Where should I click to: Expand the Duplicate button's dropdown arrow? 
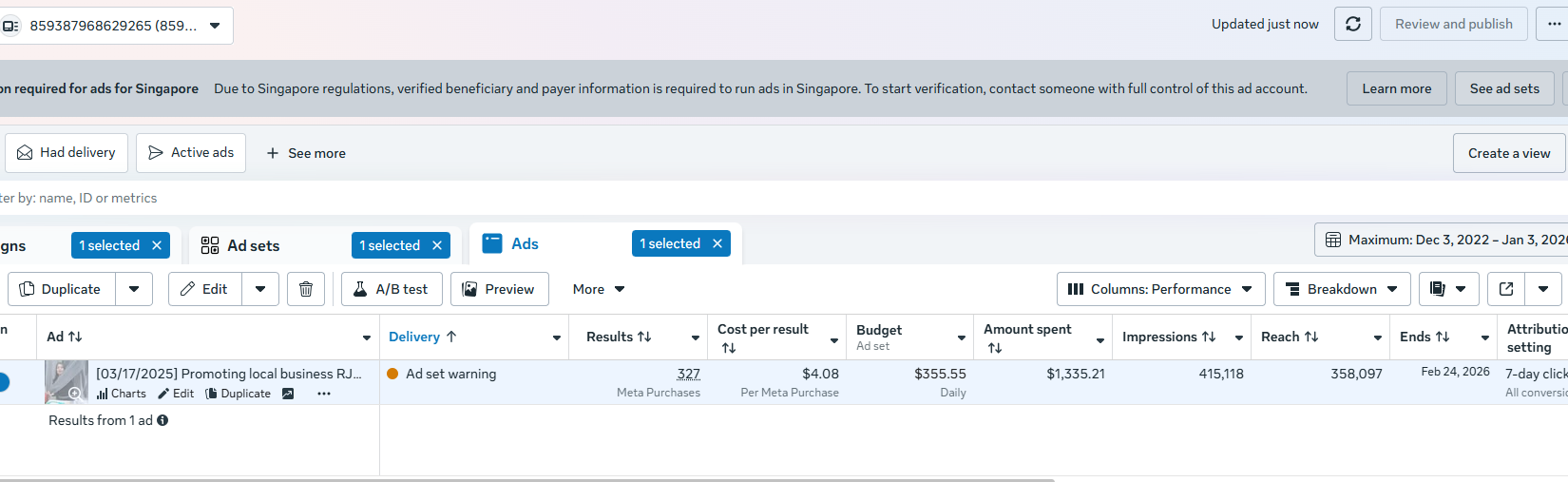(134, 289)
